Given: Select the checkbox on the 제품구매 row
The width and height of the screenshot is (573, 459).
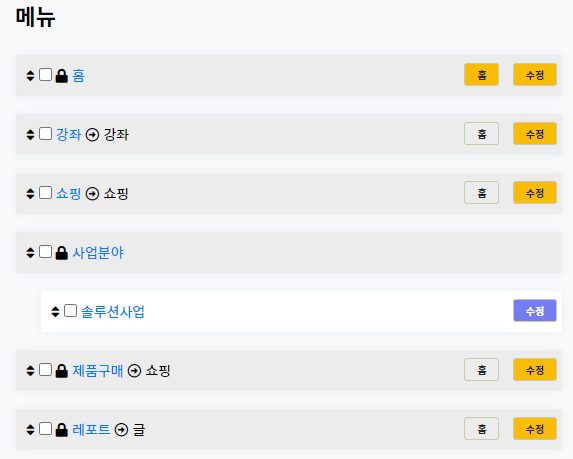Looking at the screenshot, I should 45,369.
